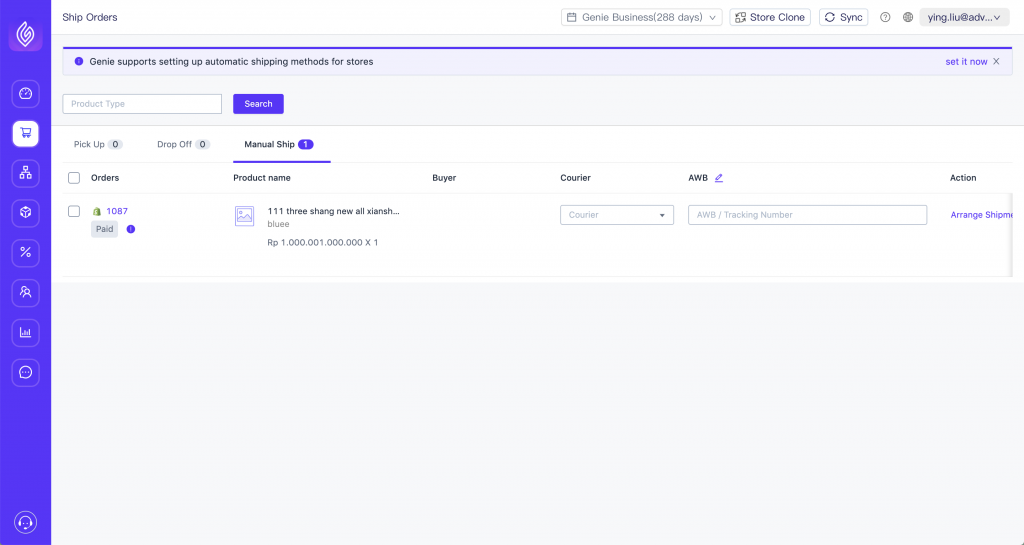Open the percent promotions sidebar icon
Viewport: 1024px width, 545px height.
click(25, 253)
